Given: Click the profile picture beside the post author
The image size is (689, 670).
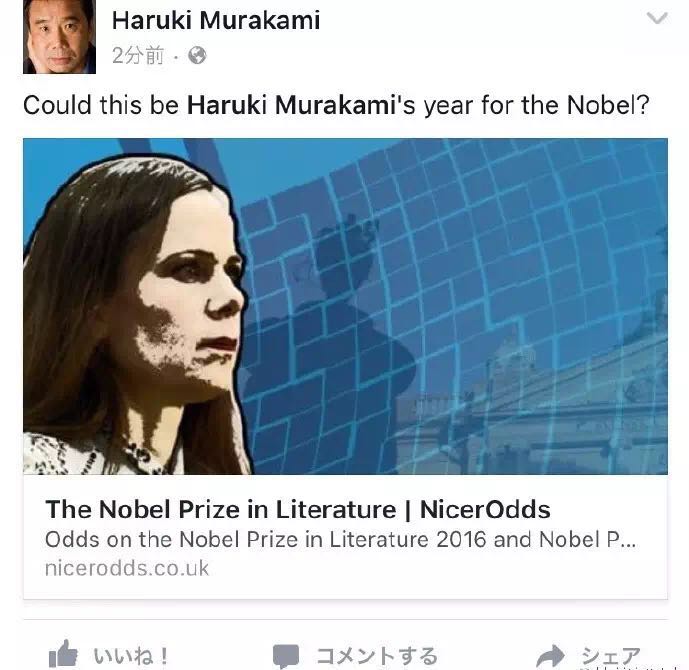Looking at the screenshot, I should [x=59, y=36].
